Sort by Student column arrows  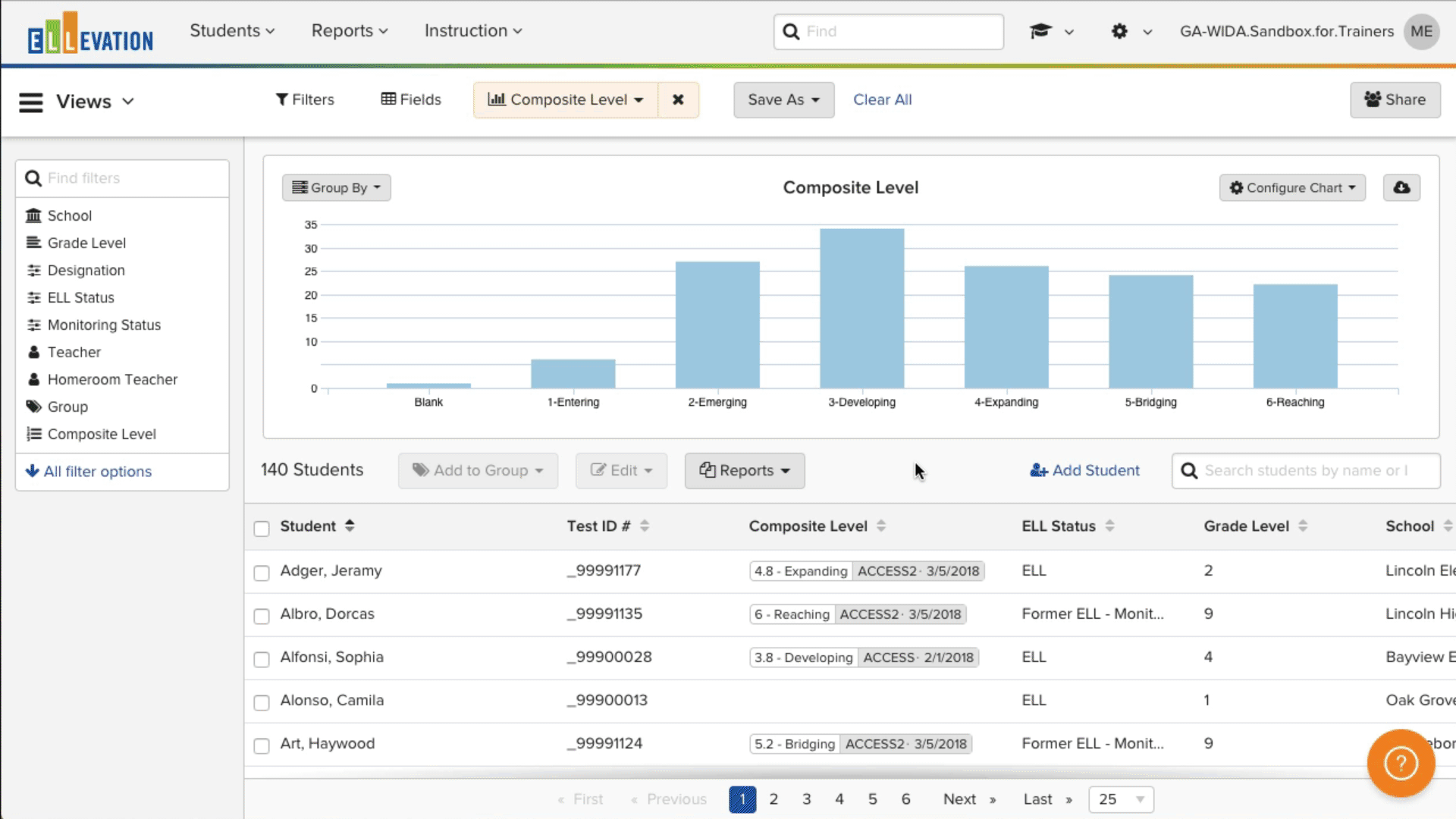coord(350,526)
